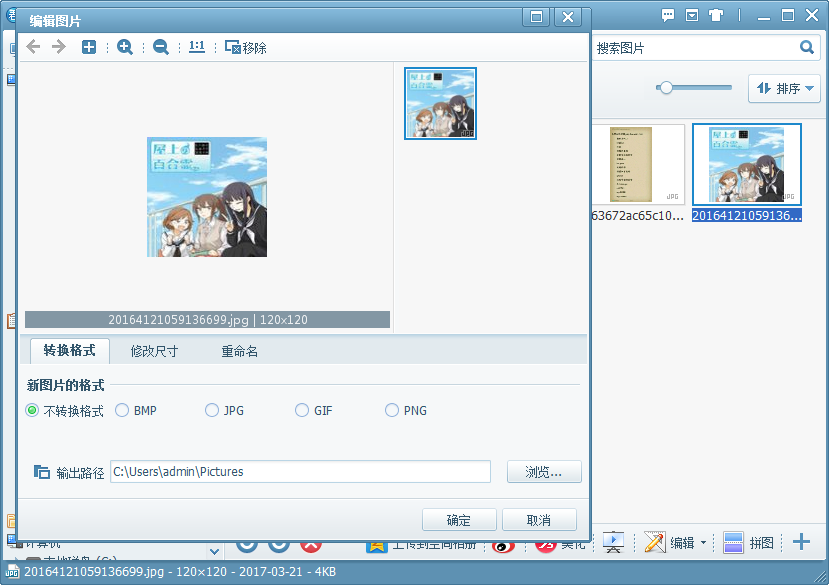Zoom in on the preview image
Screen dimensions: 829x585
point(125,47)
